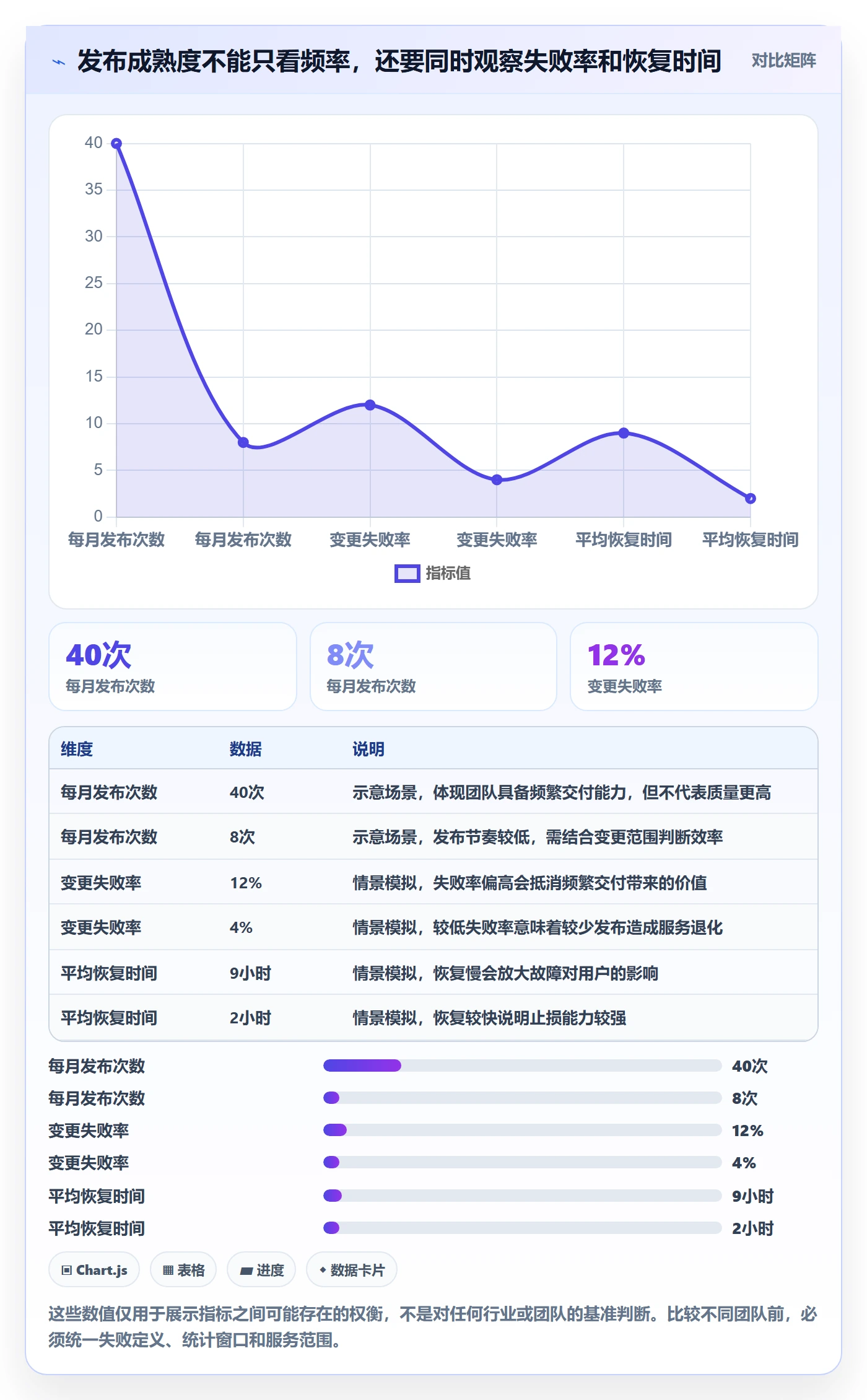Select table cell 9小时
Viewport: 867px width, 1400px height.
[x=250, y=973]
